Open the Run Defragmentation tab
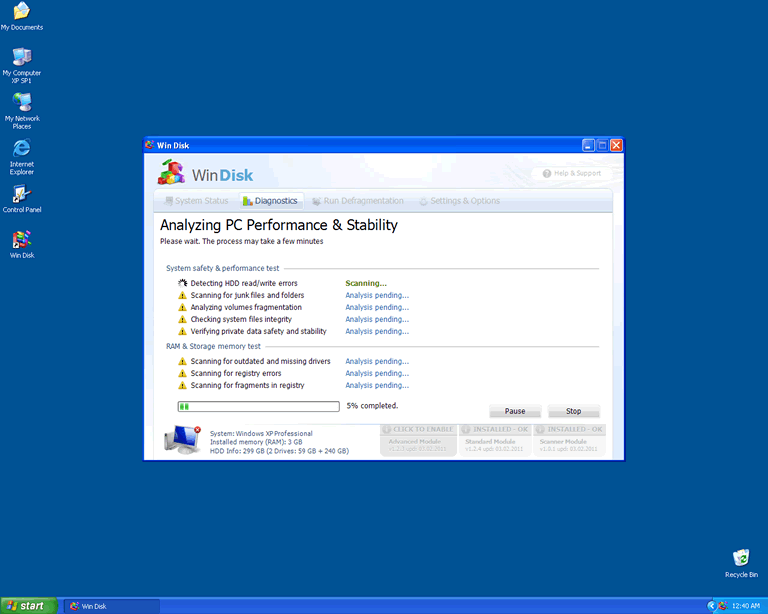Image resolution: width=768 pixels, height=614 pixels. (x=357, y=201)
